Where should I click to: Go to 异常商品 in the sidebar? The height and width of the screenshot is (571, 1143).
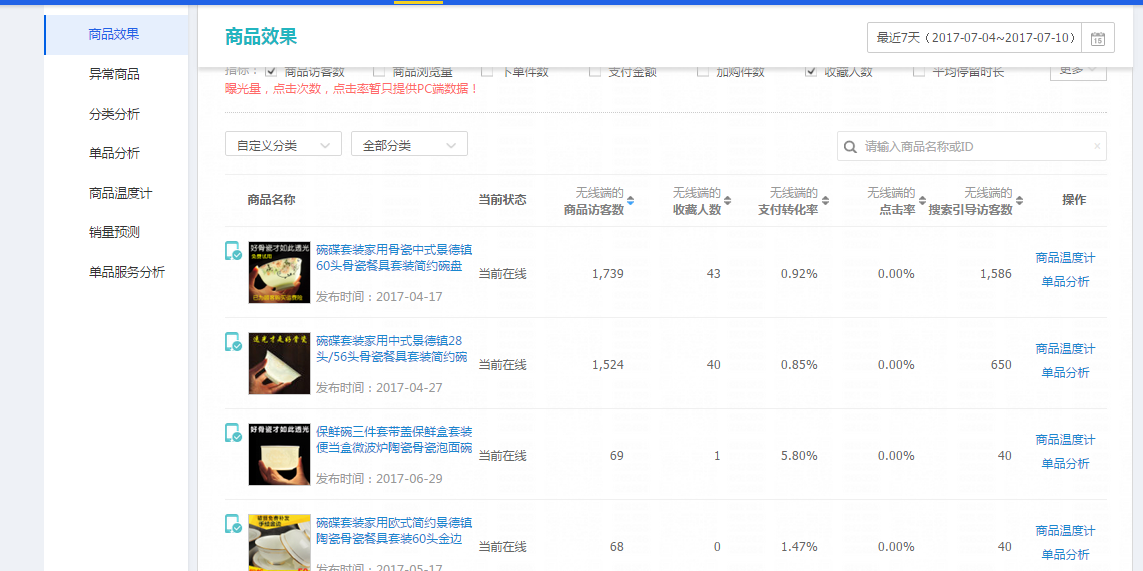[x=114, y=74]
